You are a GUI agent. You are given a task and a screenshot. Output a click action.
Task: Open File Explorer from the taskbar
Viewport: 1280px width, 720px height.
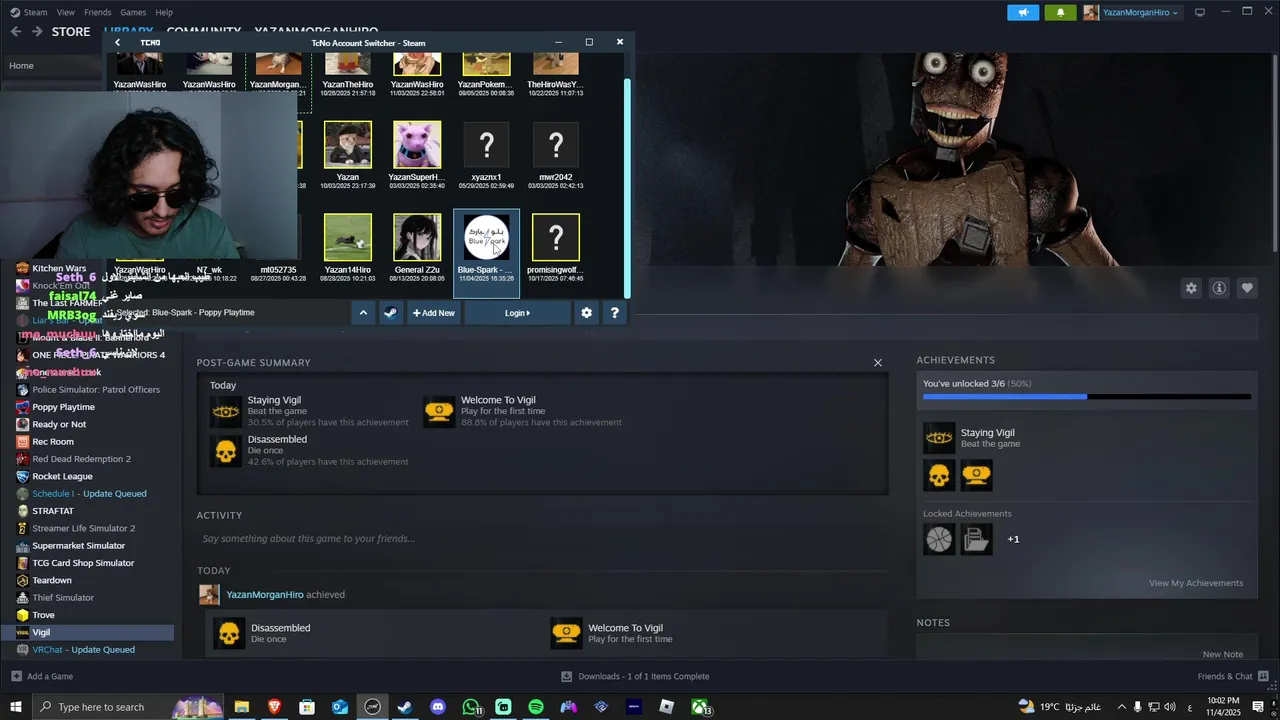242,707
